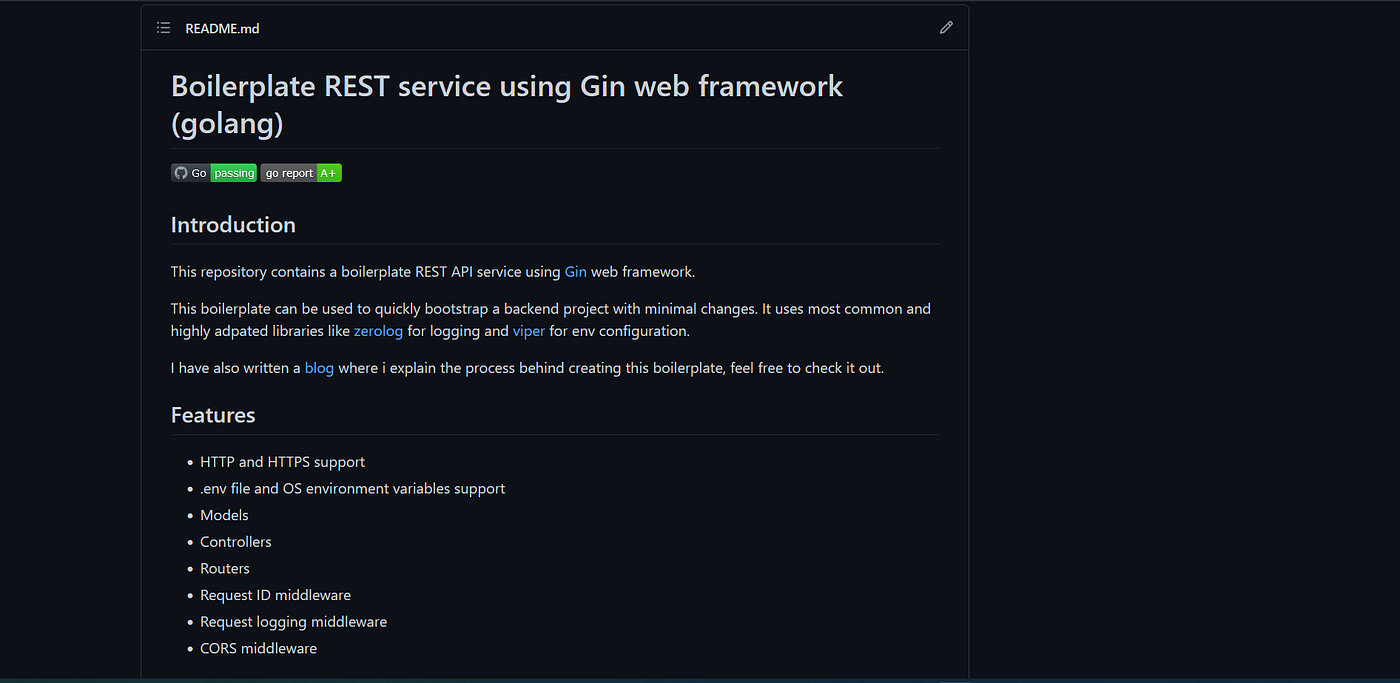Open the viper env configuration link
This screenshot has width=1400, height=683.
tap(528, 330)
